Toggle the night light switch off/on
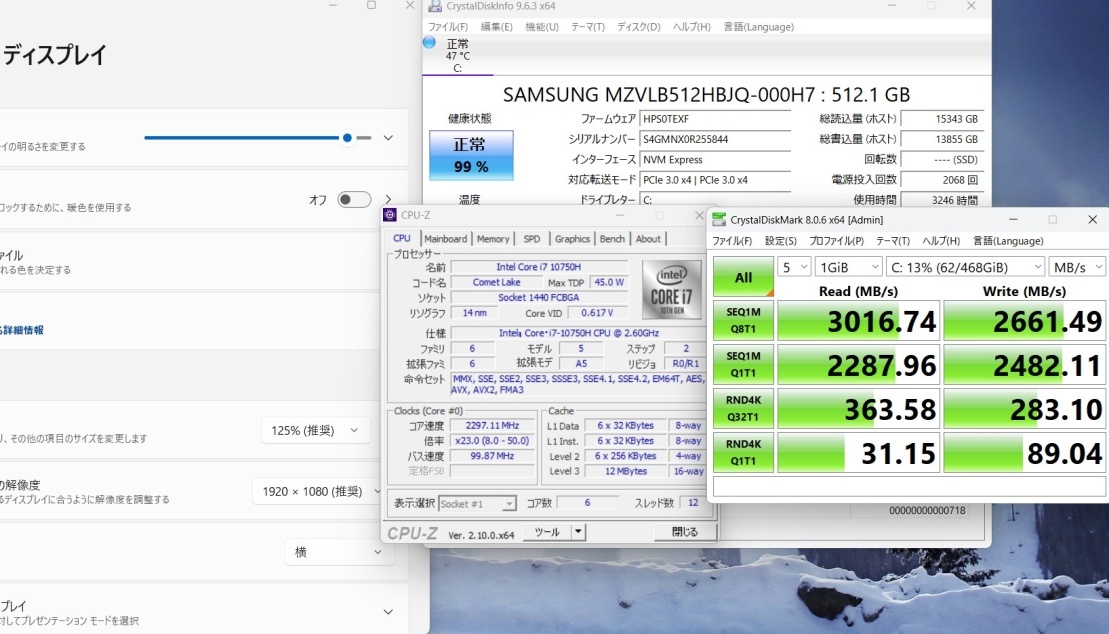The image size is (1109, 634). (x=354, y=200)
